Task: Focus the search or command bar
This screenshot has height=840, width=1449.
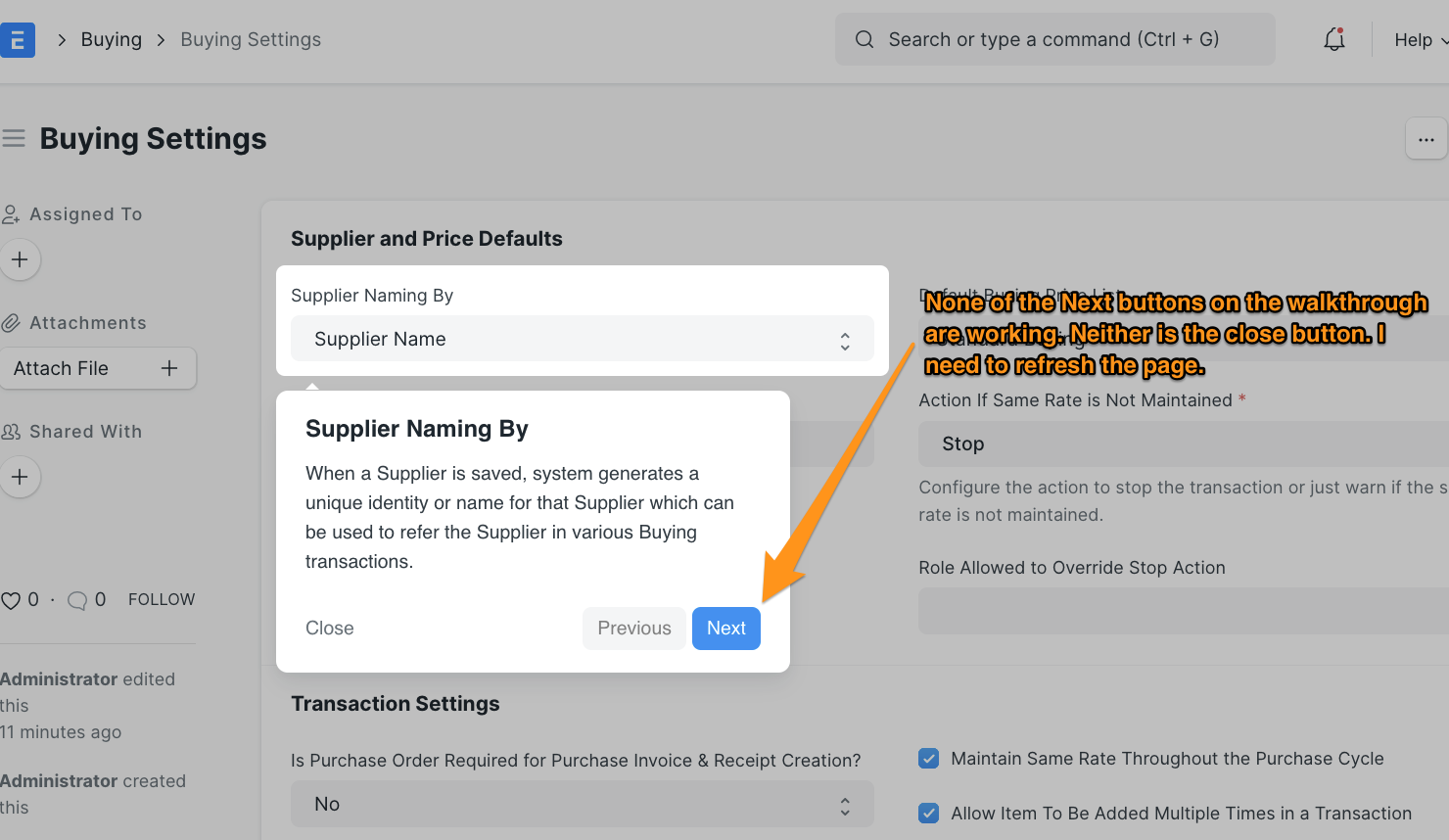Action: point(1054,39)
